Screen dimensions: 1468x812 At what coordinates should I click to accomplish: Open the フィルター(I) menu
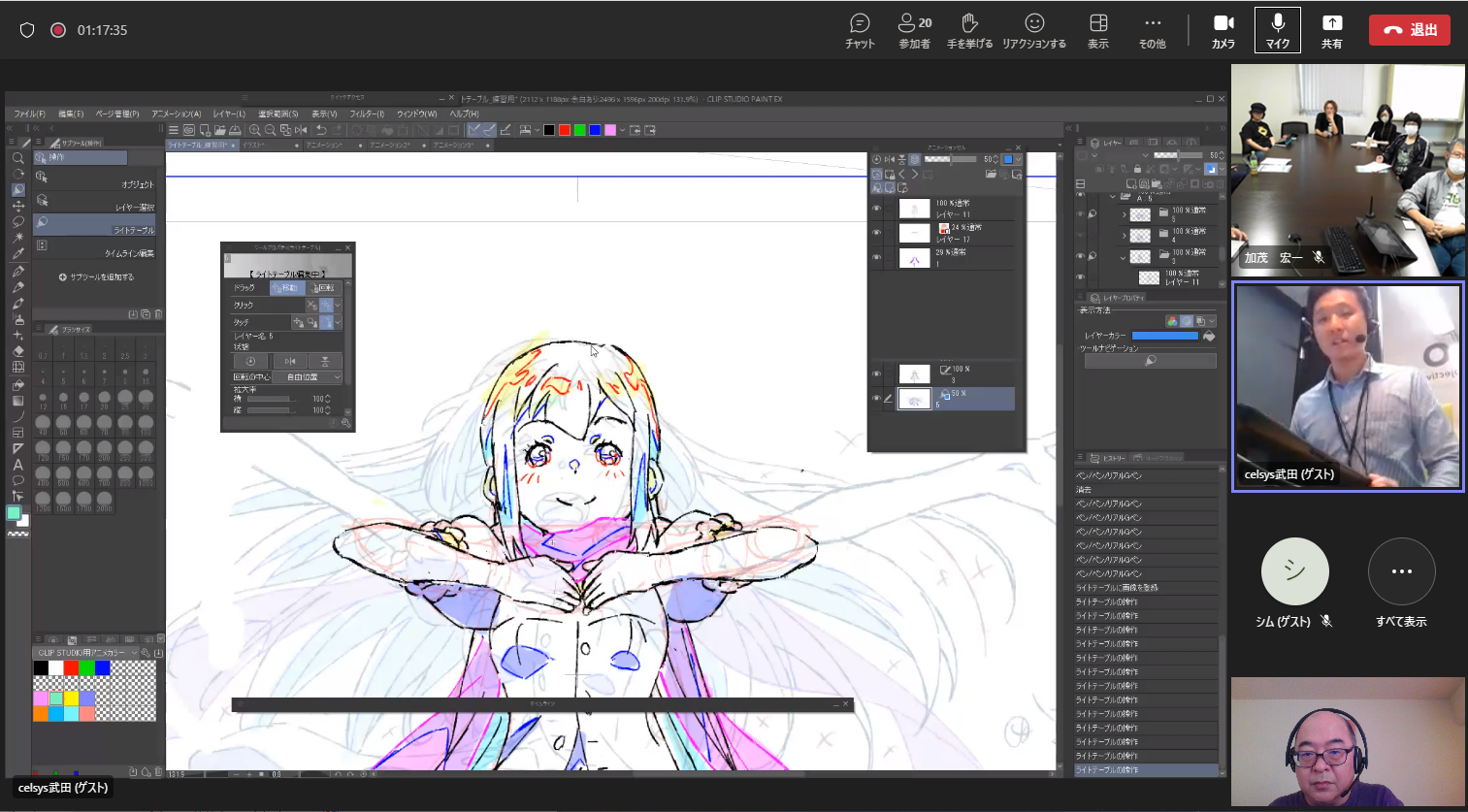click(367, 114)
